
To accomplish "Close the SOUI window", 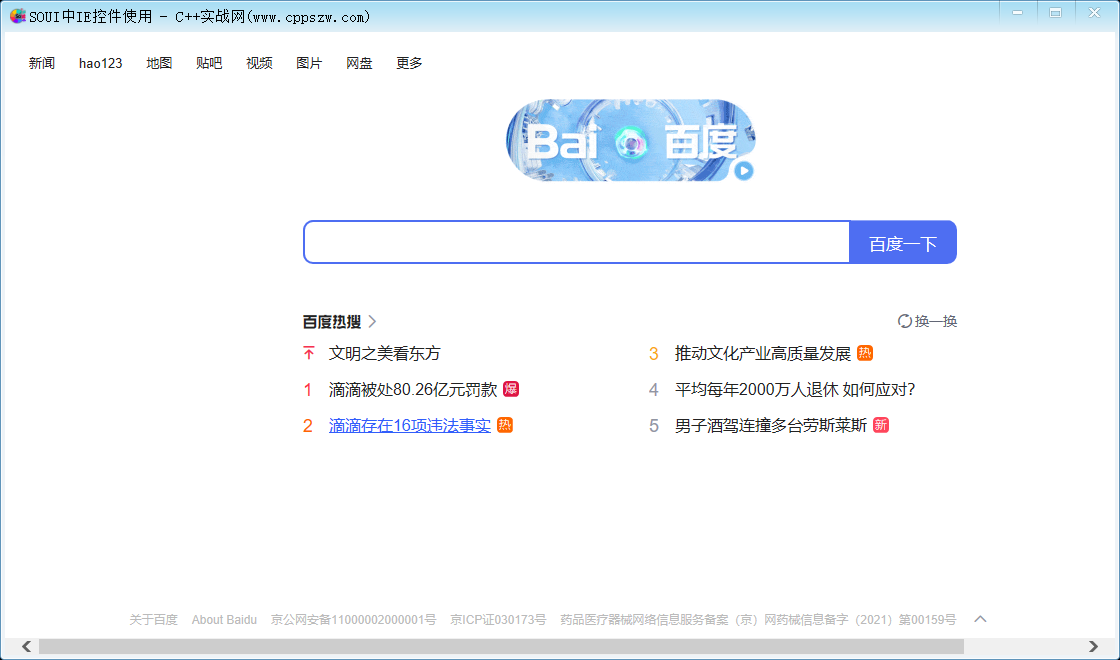I will pyautogui.click(x=1094, y=12).
